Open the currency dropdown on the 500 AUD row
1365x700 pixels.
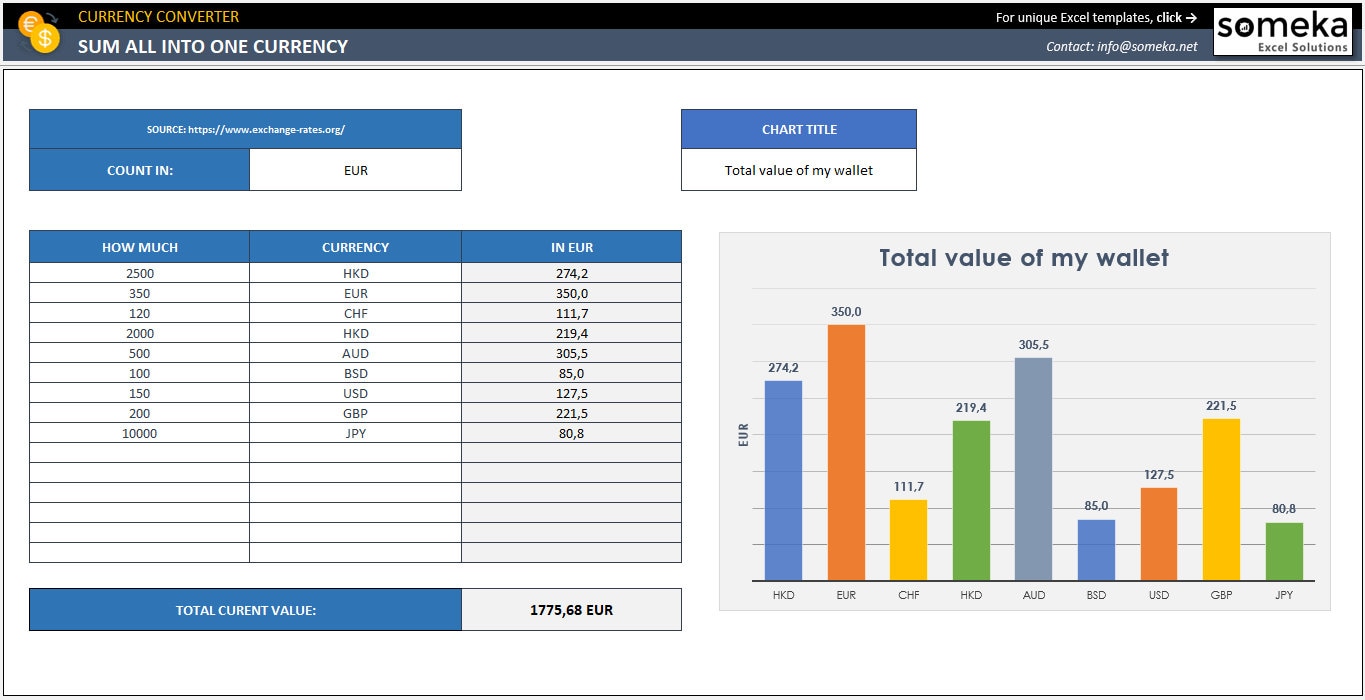(x=355, y=353)
